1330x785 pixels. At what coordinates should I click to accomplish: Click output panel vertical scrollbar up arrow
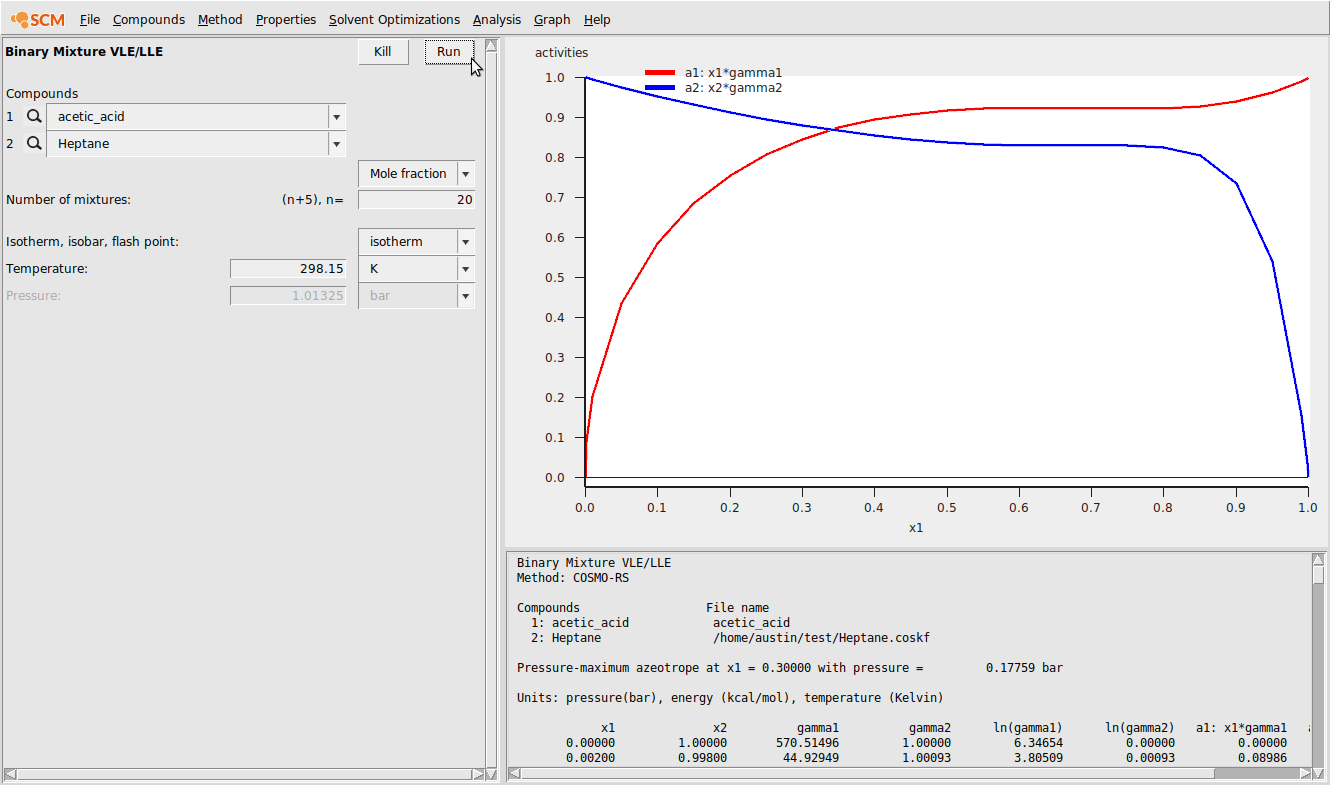[x=1318, y=561]
